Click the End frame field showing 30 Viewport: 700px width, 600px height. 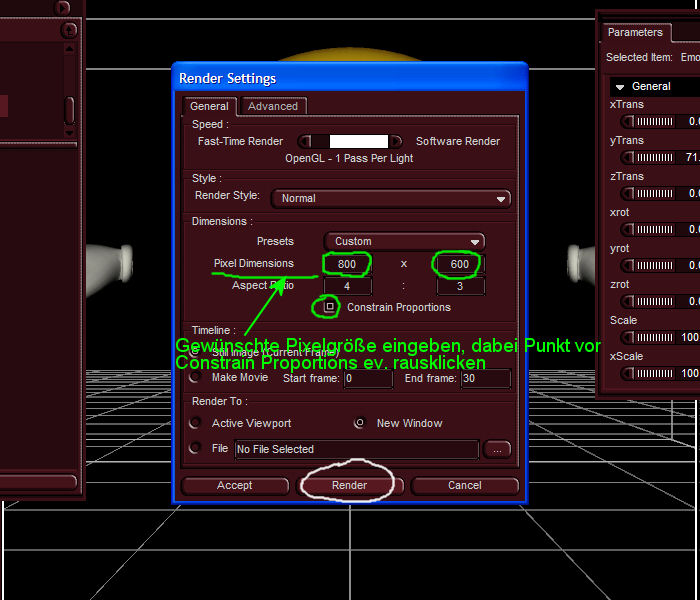point(486,379)
